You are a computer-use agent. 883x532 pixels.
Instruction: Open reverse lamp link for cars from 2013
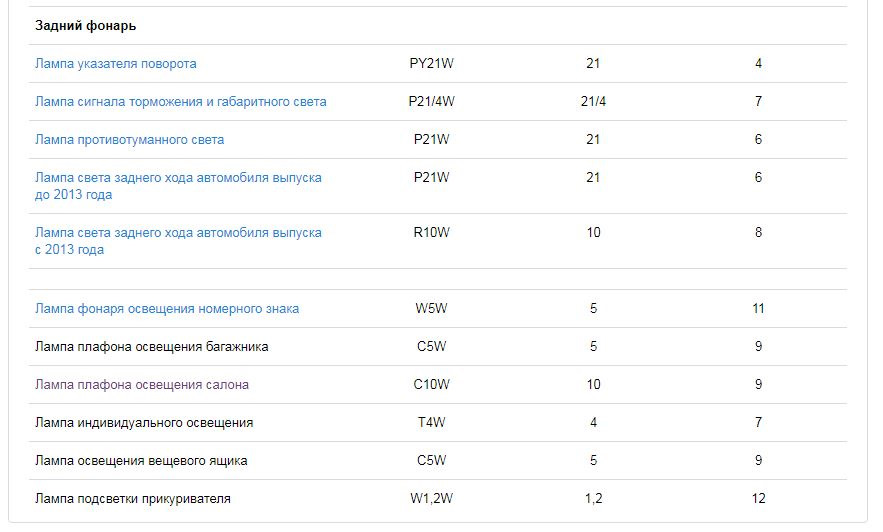(x=178, y=232)
